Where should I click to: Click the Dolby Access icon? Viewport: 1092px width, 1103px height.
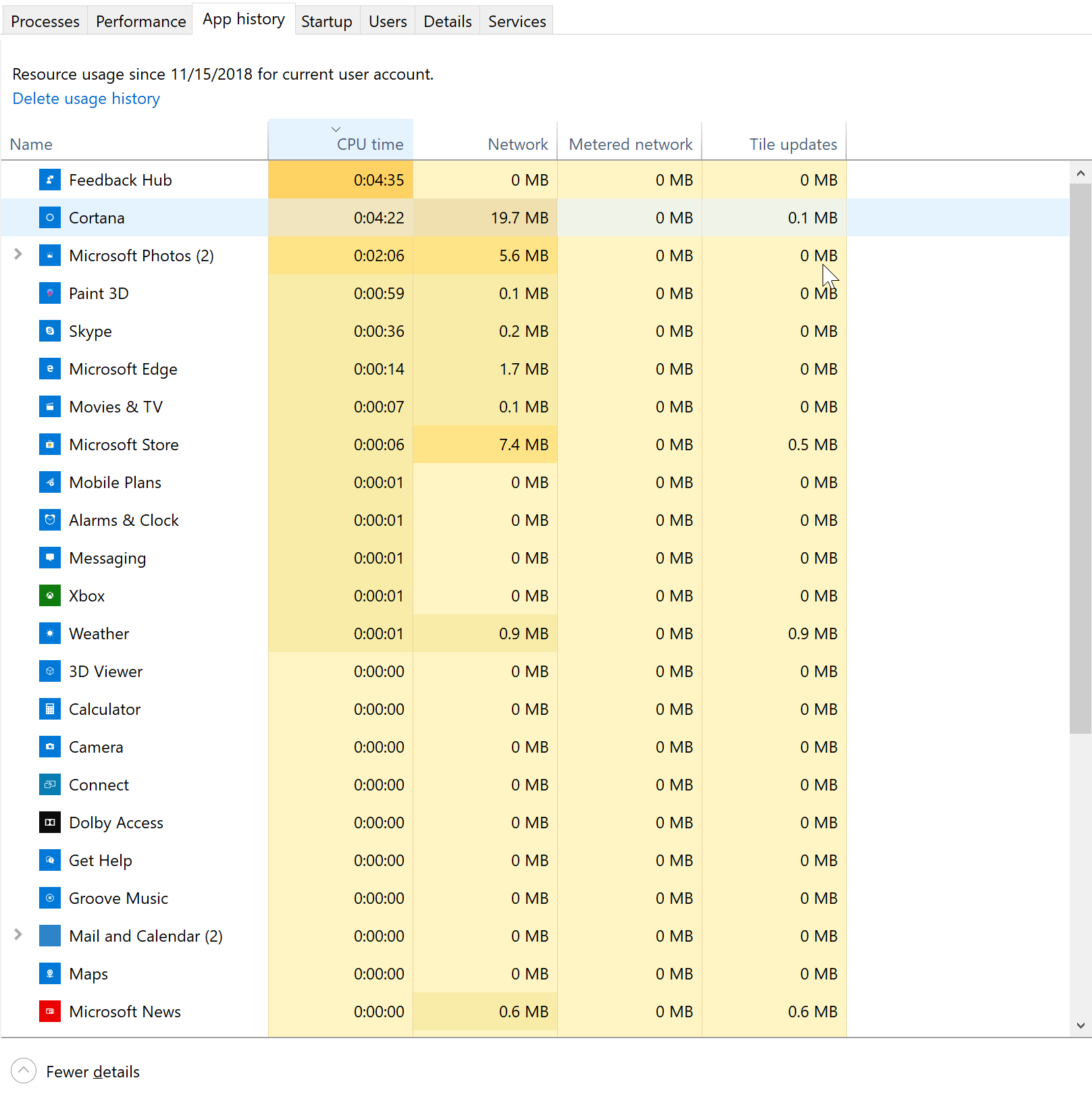50,823
